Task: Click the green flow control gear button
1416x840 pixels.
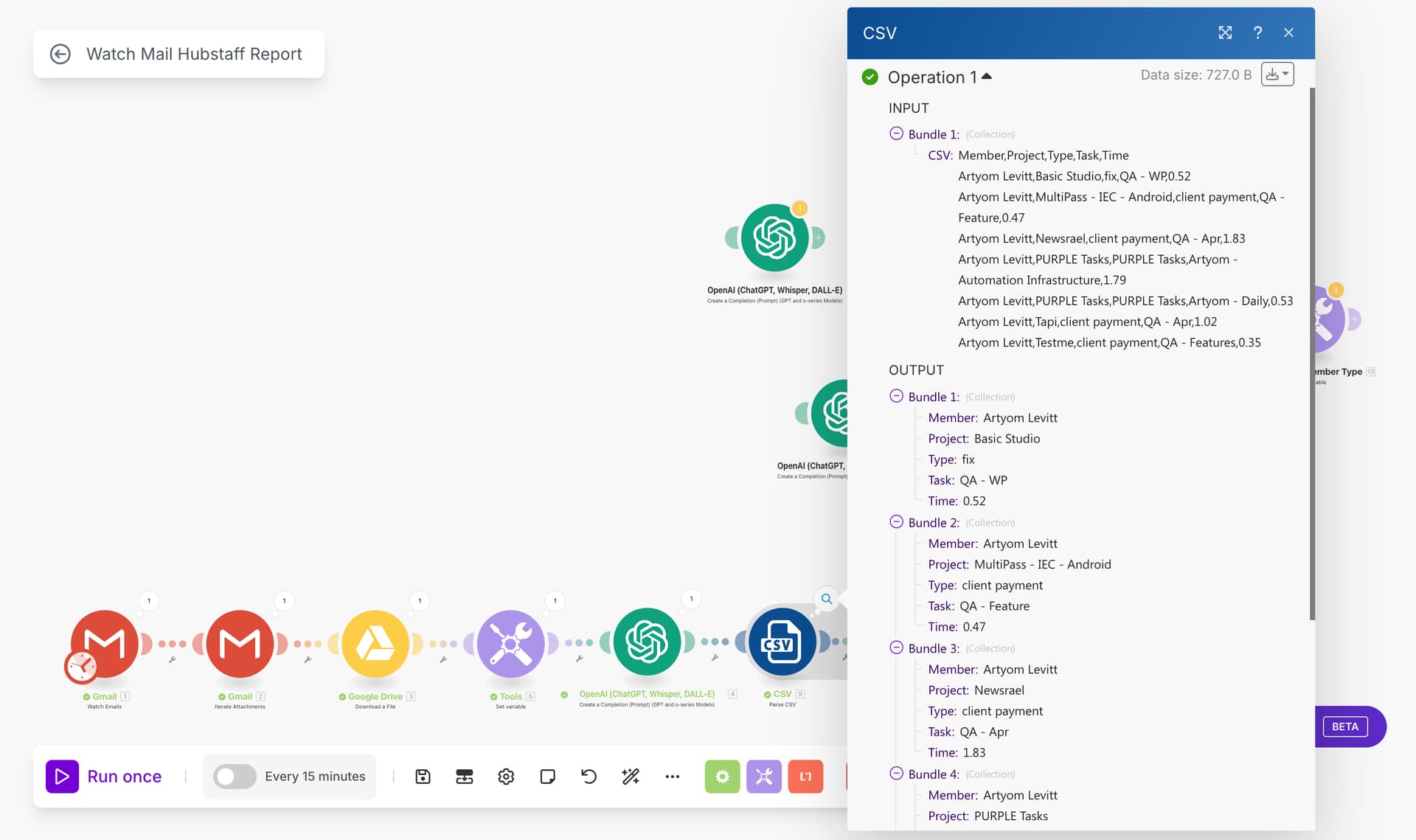Action: pos(722,777)
